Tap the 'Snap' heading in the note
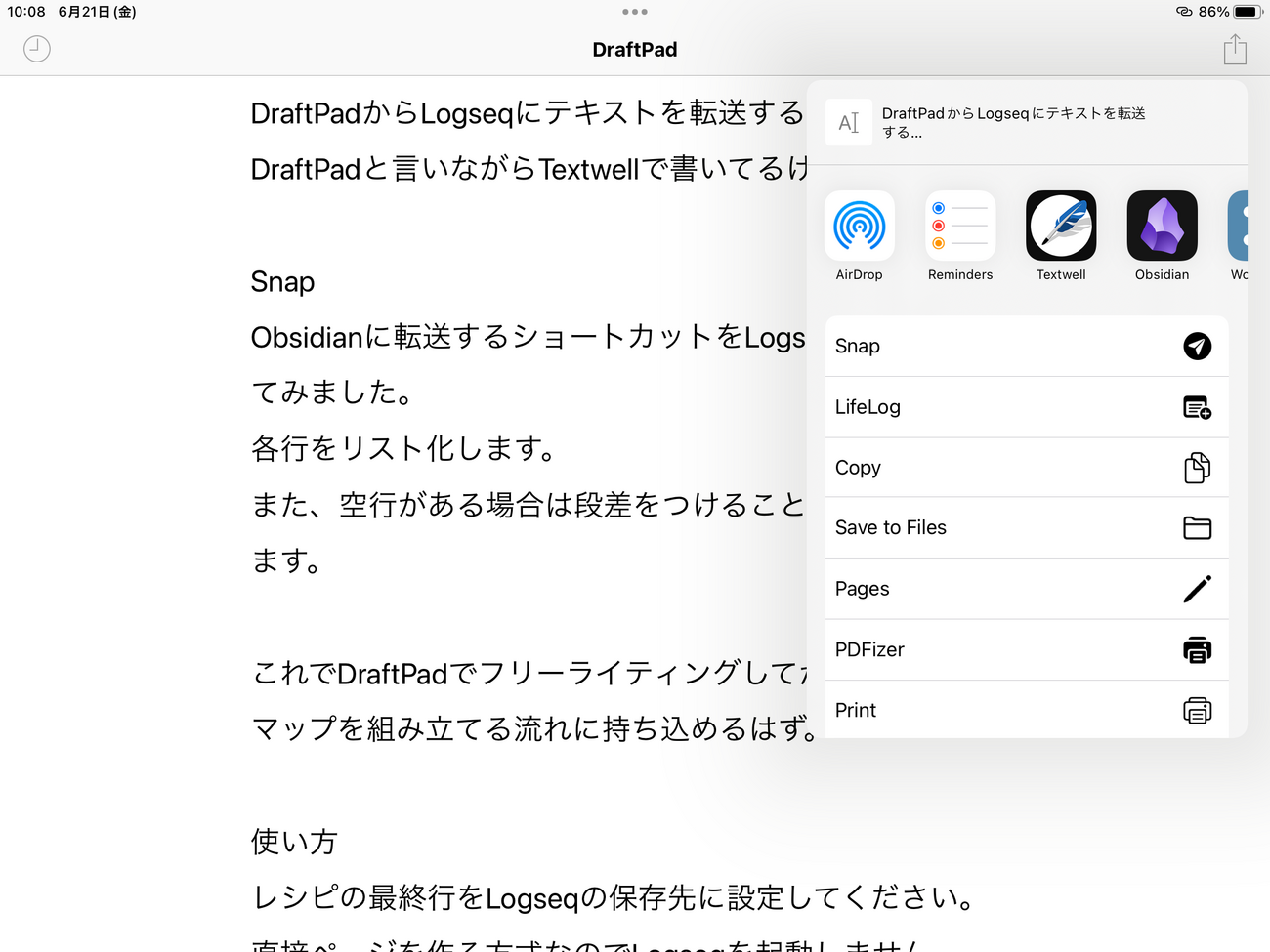Image resolution: width=1270 pixels, height=952 pixels. pyautogui.click(x=282, y=282)
